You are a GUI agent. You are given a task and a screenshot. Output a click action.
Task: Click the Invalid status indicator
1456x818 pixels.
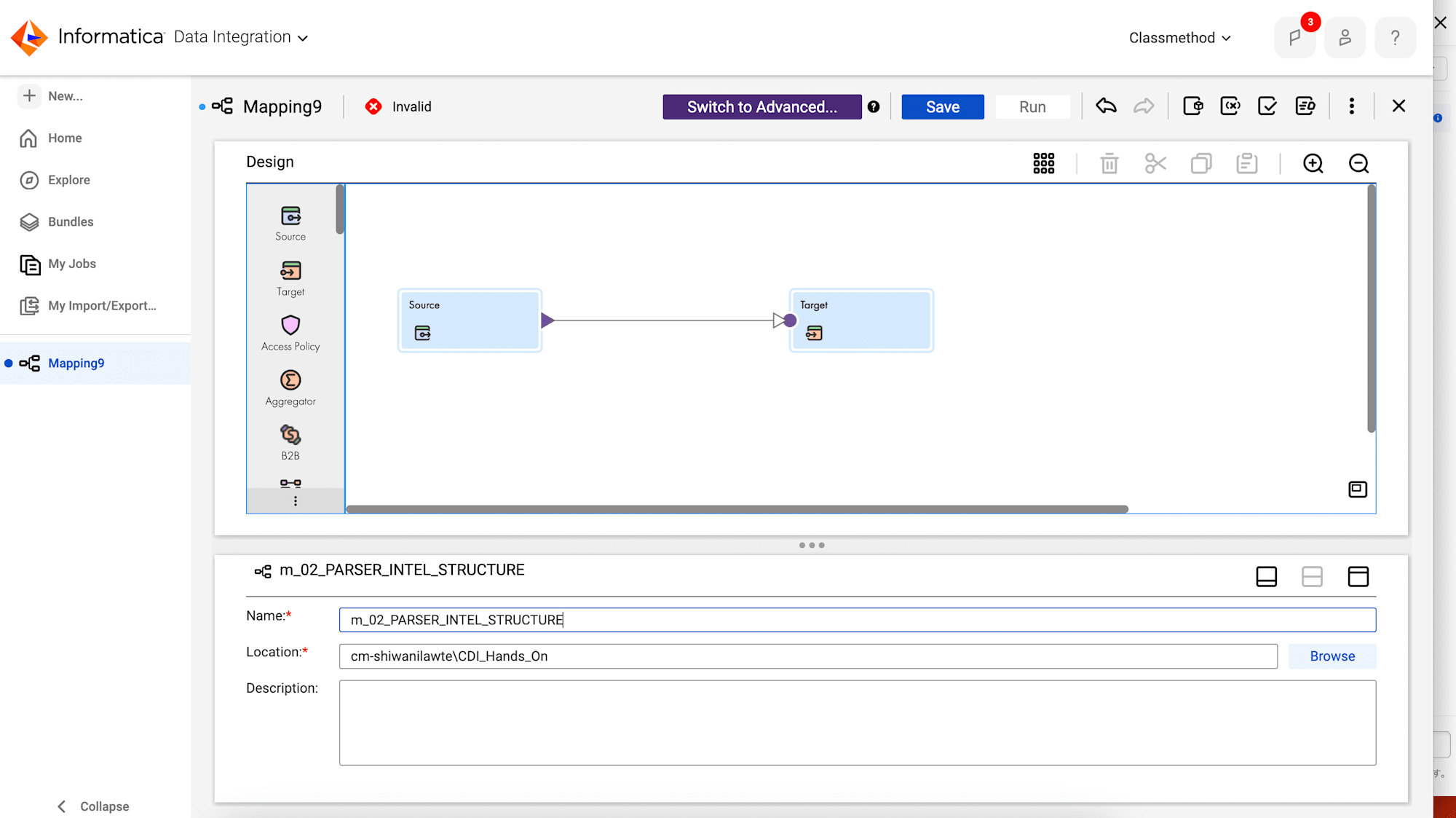tap(398, 107)
